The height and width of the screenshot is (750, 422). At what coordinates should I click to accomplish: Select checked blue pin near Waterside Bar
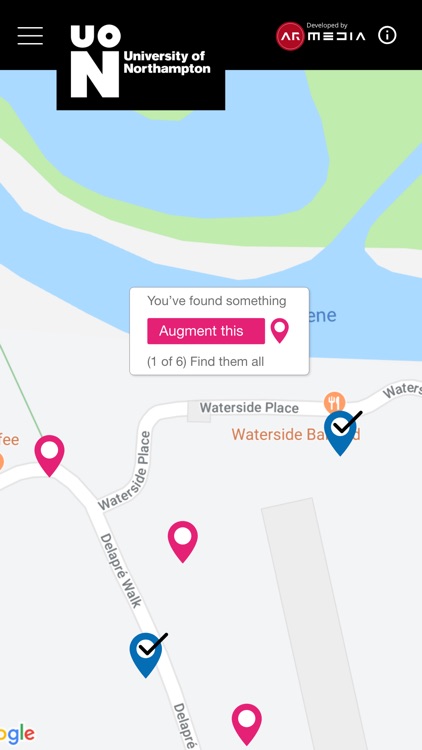tap(341, 432)
